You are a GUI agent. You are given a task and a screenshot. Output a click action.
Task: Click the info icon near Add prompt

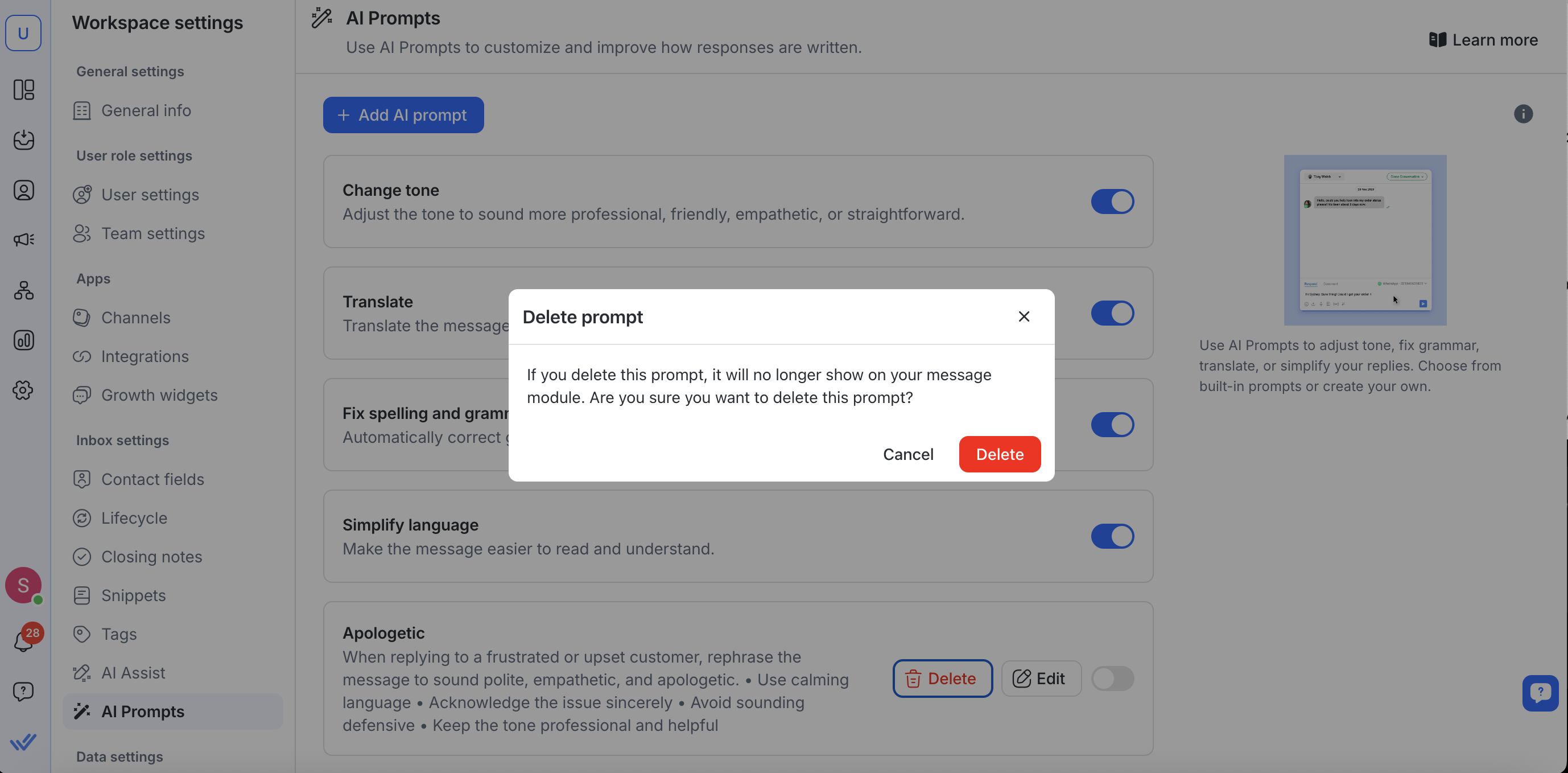click(x=1523, y=114)
